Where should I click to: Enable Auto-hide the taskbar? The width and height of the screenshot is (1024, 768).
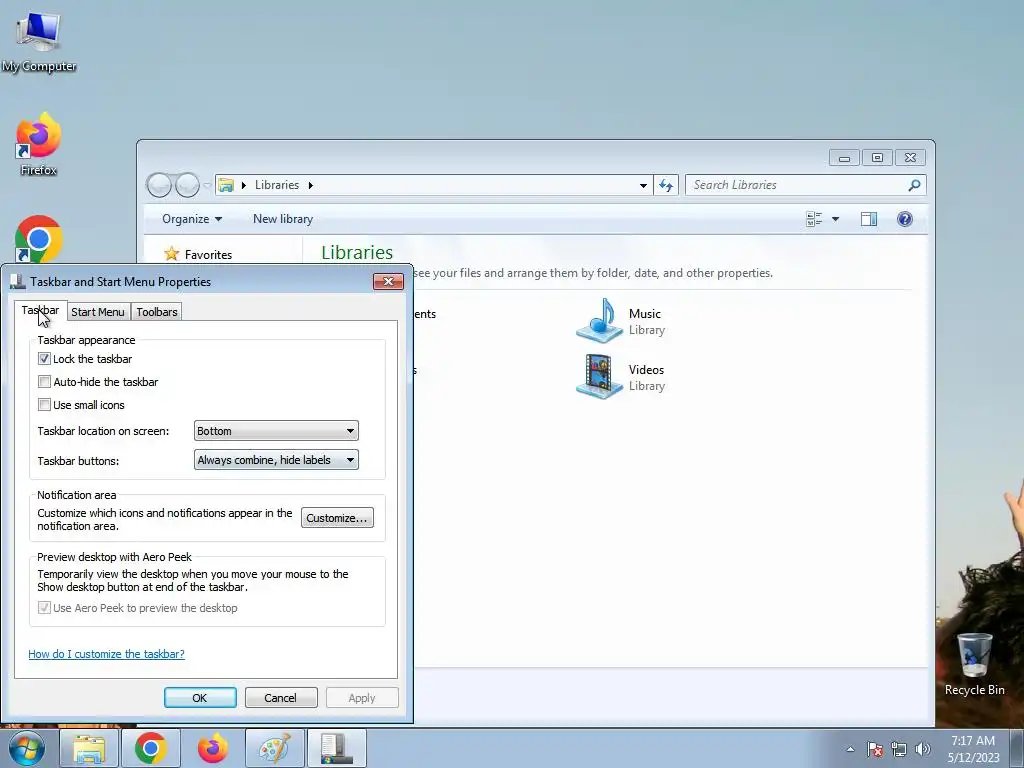click(44, 381)
